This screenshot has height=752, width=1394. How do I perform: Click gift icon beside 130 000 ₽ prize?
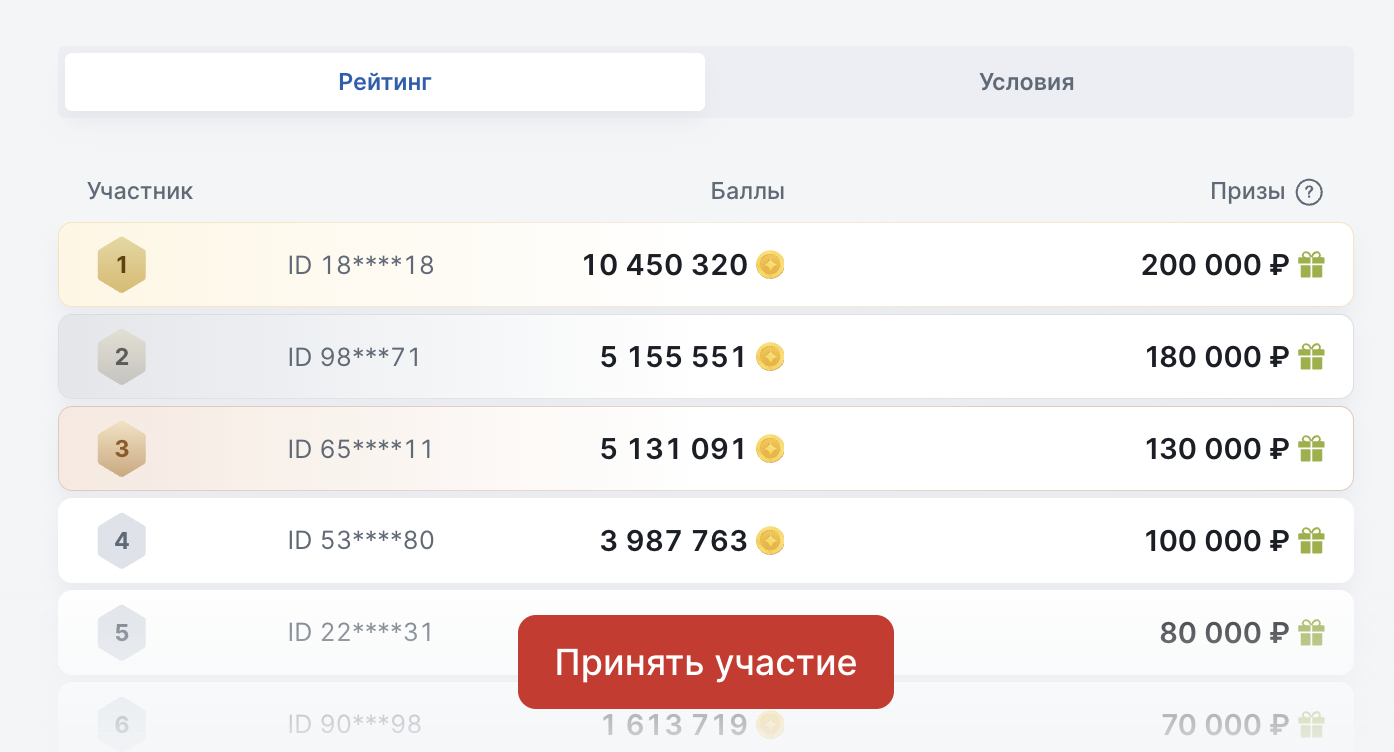click(x=1311, y=449)
